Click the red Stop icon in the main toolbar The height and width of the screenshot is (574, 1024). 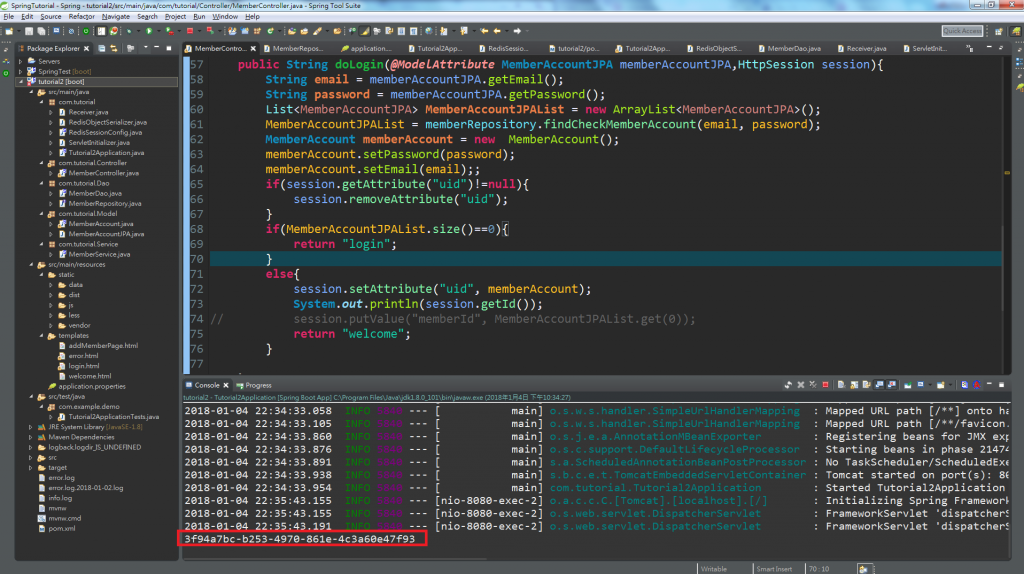pos(190,31)
